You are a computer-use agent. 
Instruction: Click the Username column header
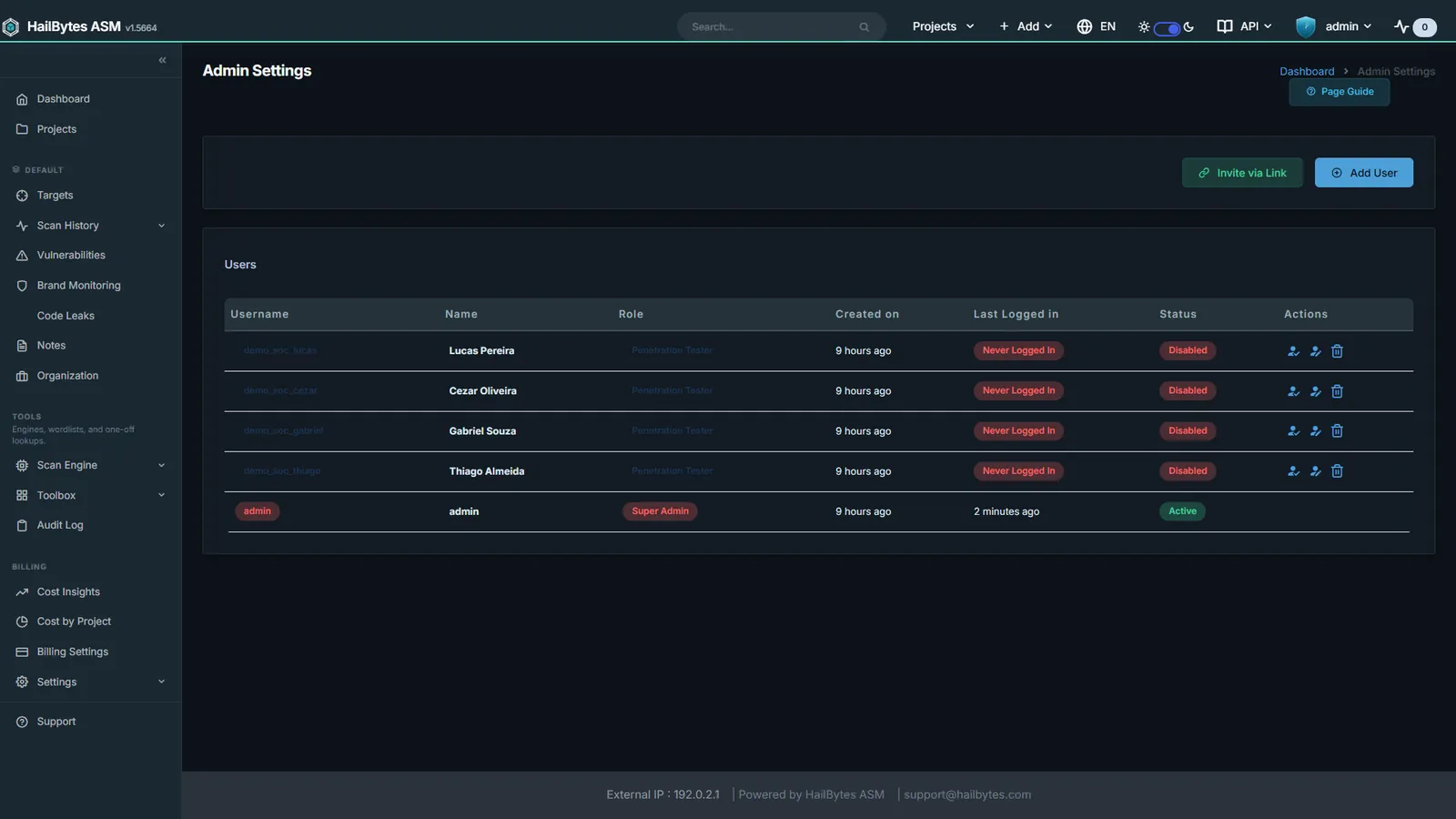tap(259, 314)
